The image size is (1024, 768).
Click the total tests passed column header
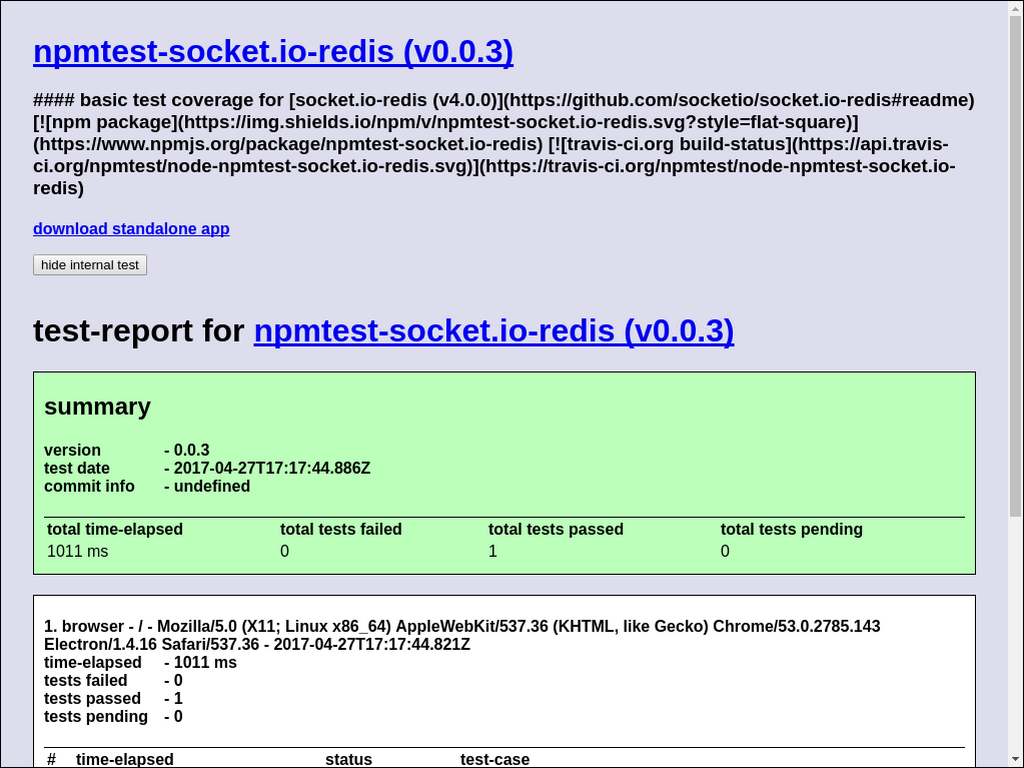click(x=556, y=529)
